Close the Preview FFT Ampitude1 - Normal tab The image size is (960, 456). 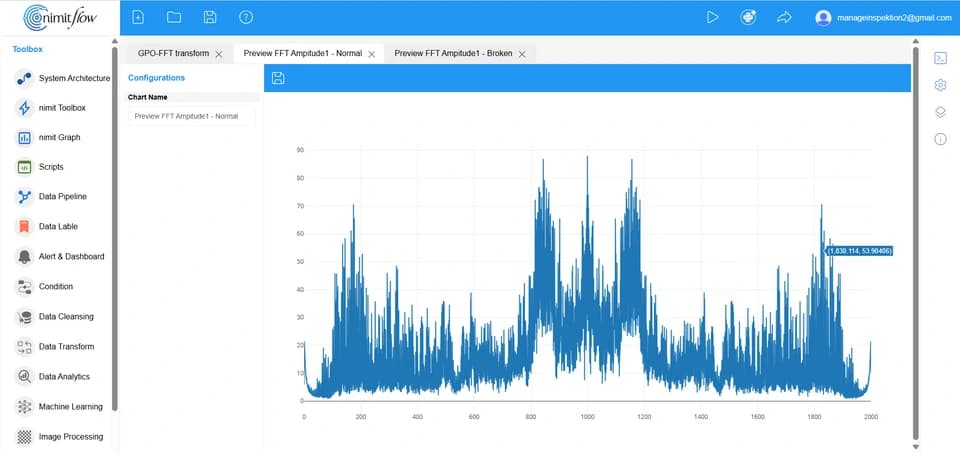click(371, 54)
